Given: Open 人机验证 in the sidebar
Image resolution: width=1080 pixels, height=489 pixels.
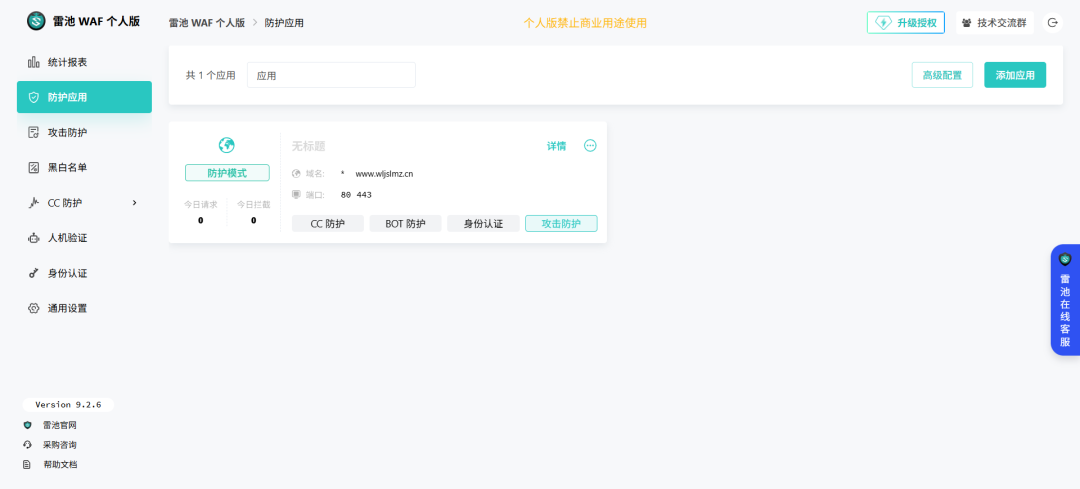Looking at the screenshot, I should point(84,238).
